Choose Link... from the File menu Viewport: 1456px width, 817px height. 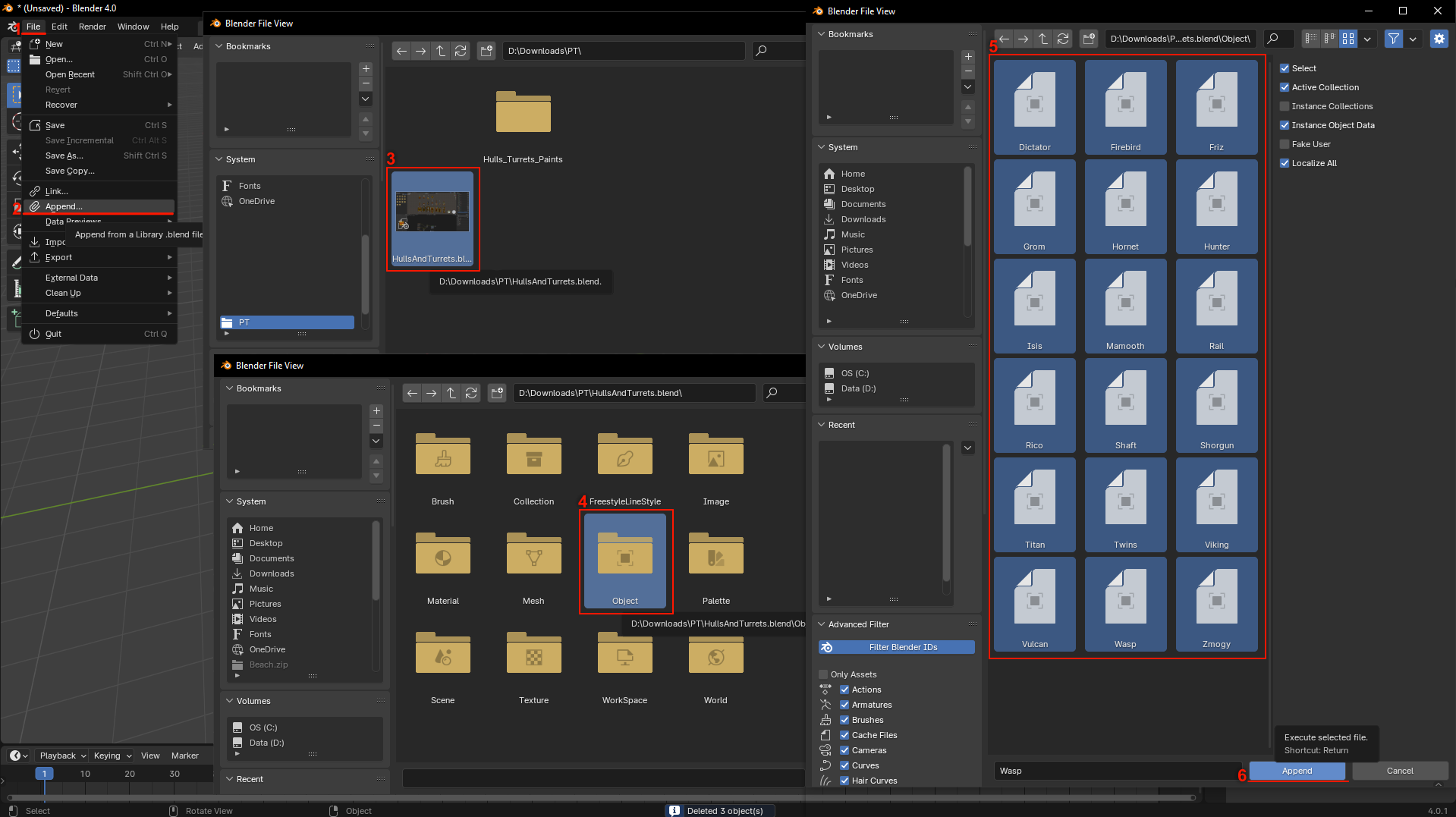(99, 191)
